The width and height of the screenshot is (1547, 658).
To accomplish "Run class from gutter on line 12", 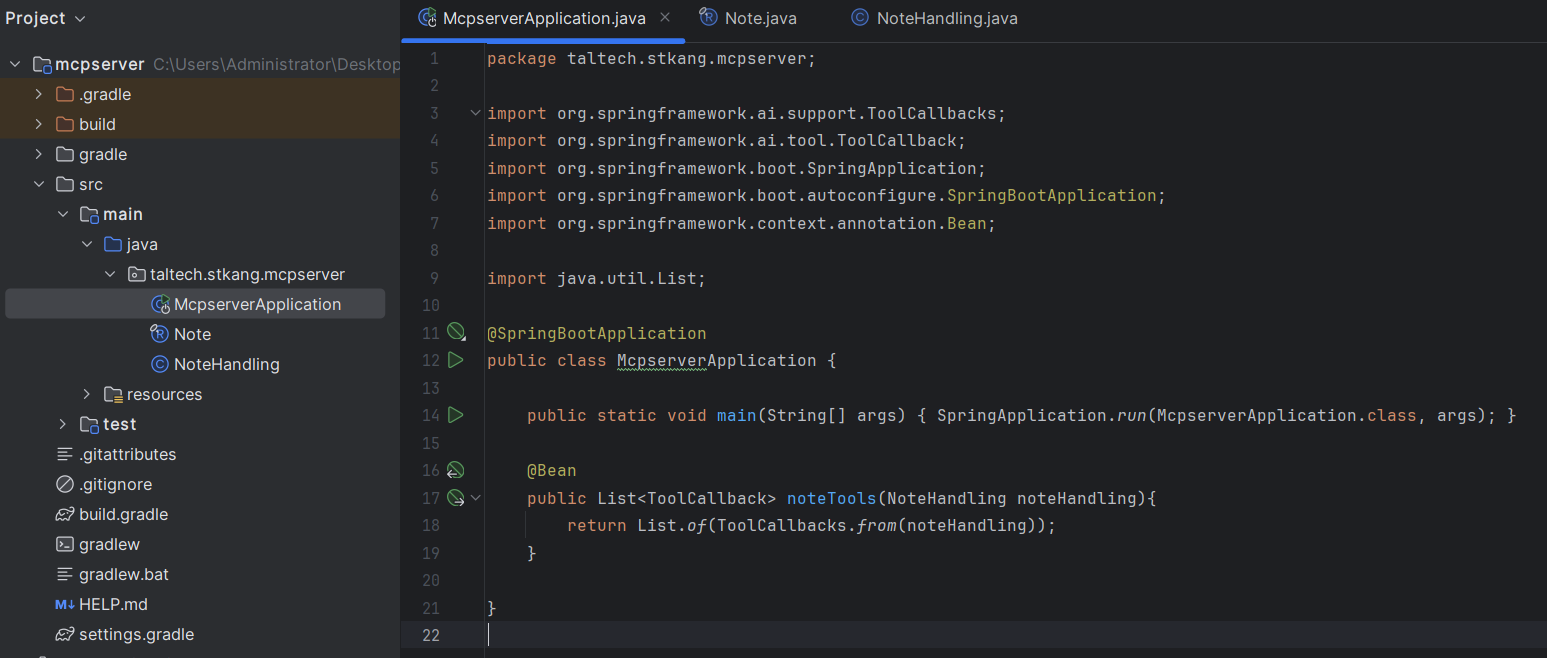I will click(456, 360).
